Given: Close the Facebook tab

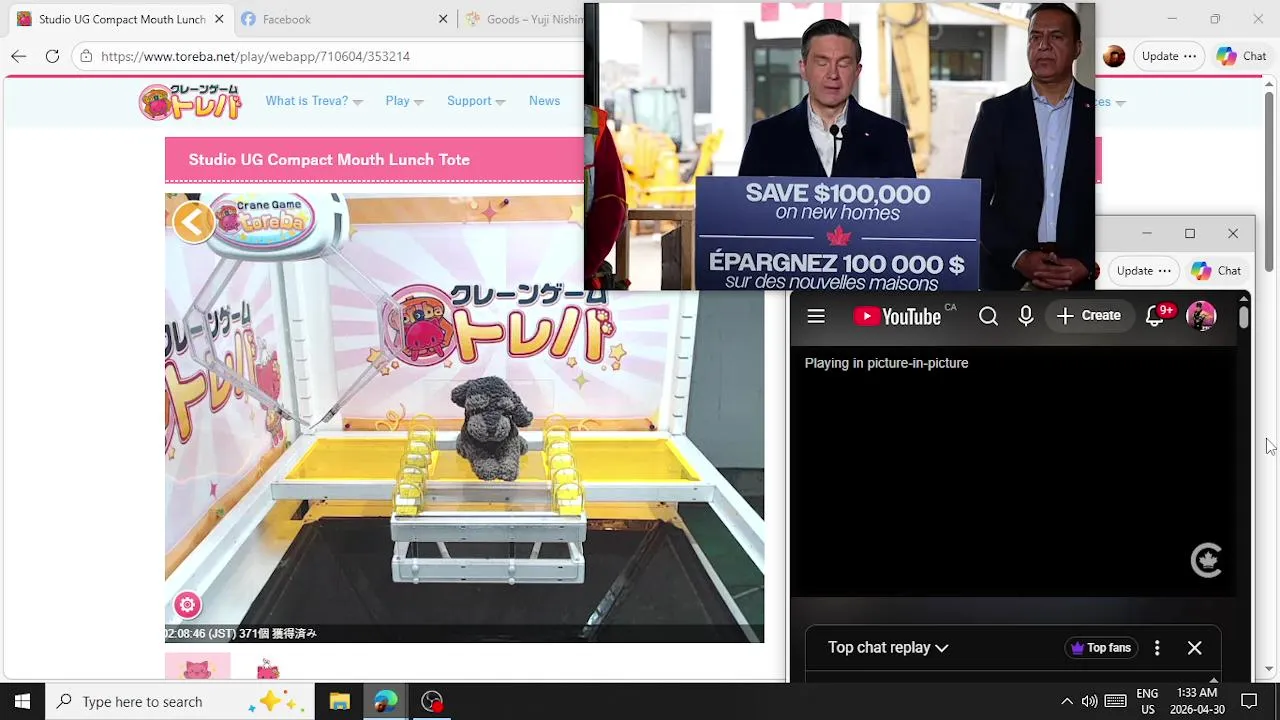Looking at the screenshot, I should tap(443, 19).
